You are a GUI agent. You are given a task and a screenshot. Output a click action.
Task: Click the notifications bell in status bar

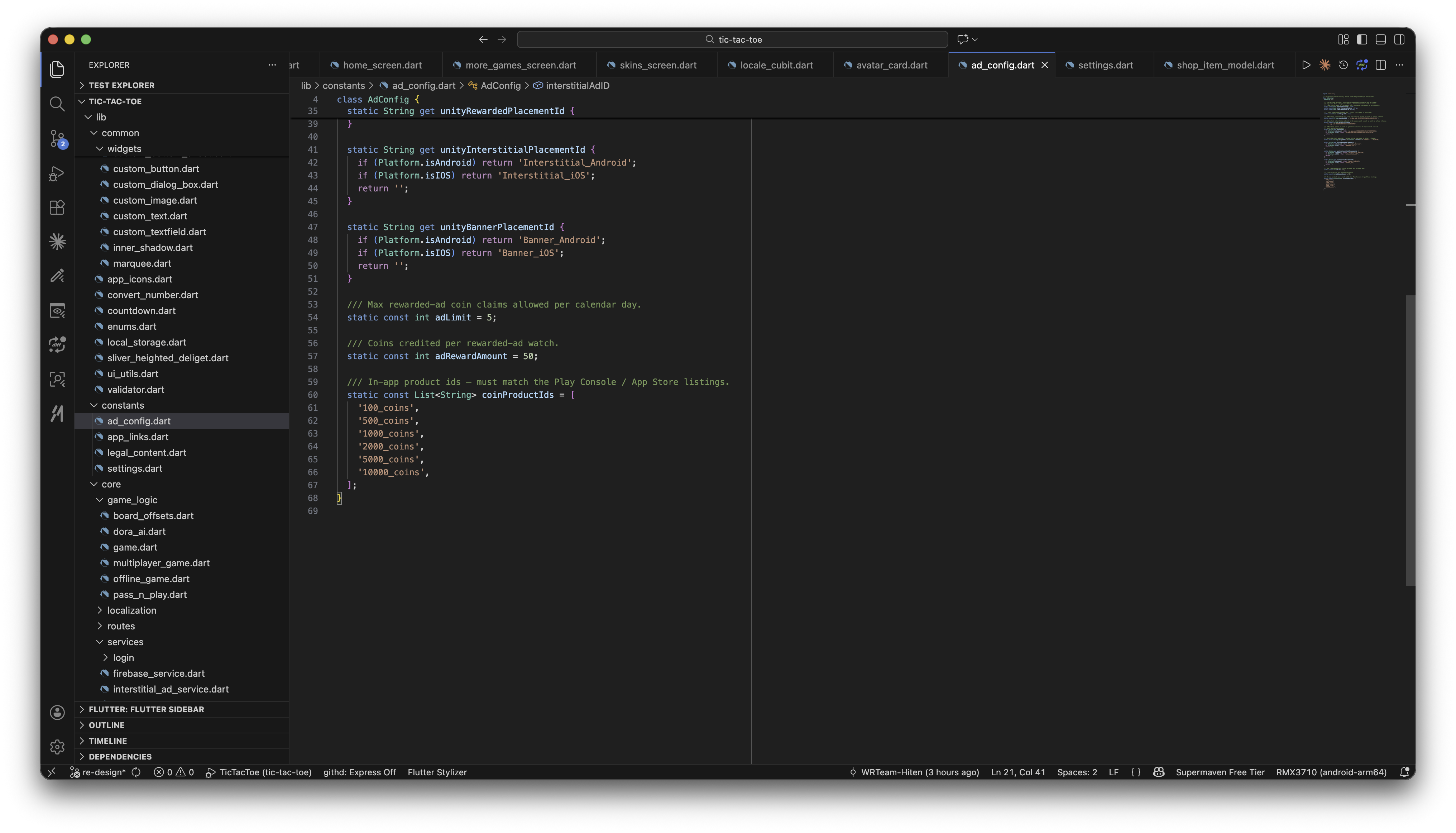pyautogui.click(x=1404, y=772)
